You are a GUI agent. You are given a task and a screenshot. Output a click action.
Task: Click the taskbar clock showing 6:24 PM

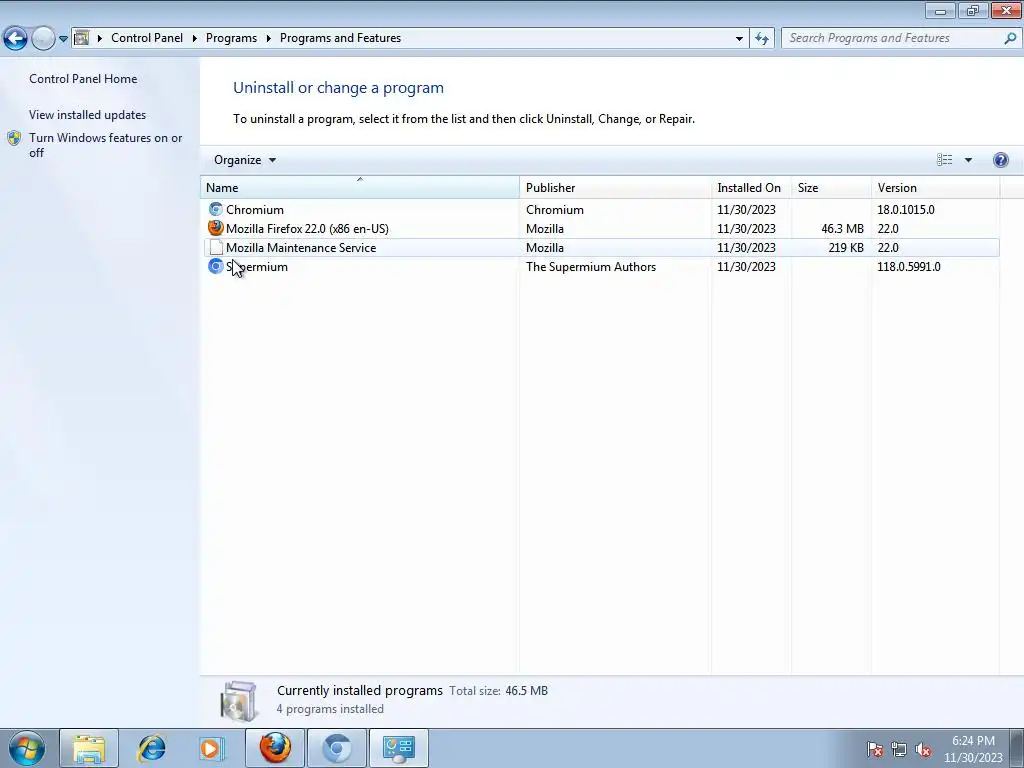tap(972, 749)
